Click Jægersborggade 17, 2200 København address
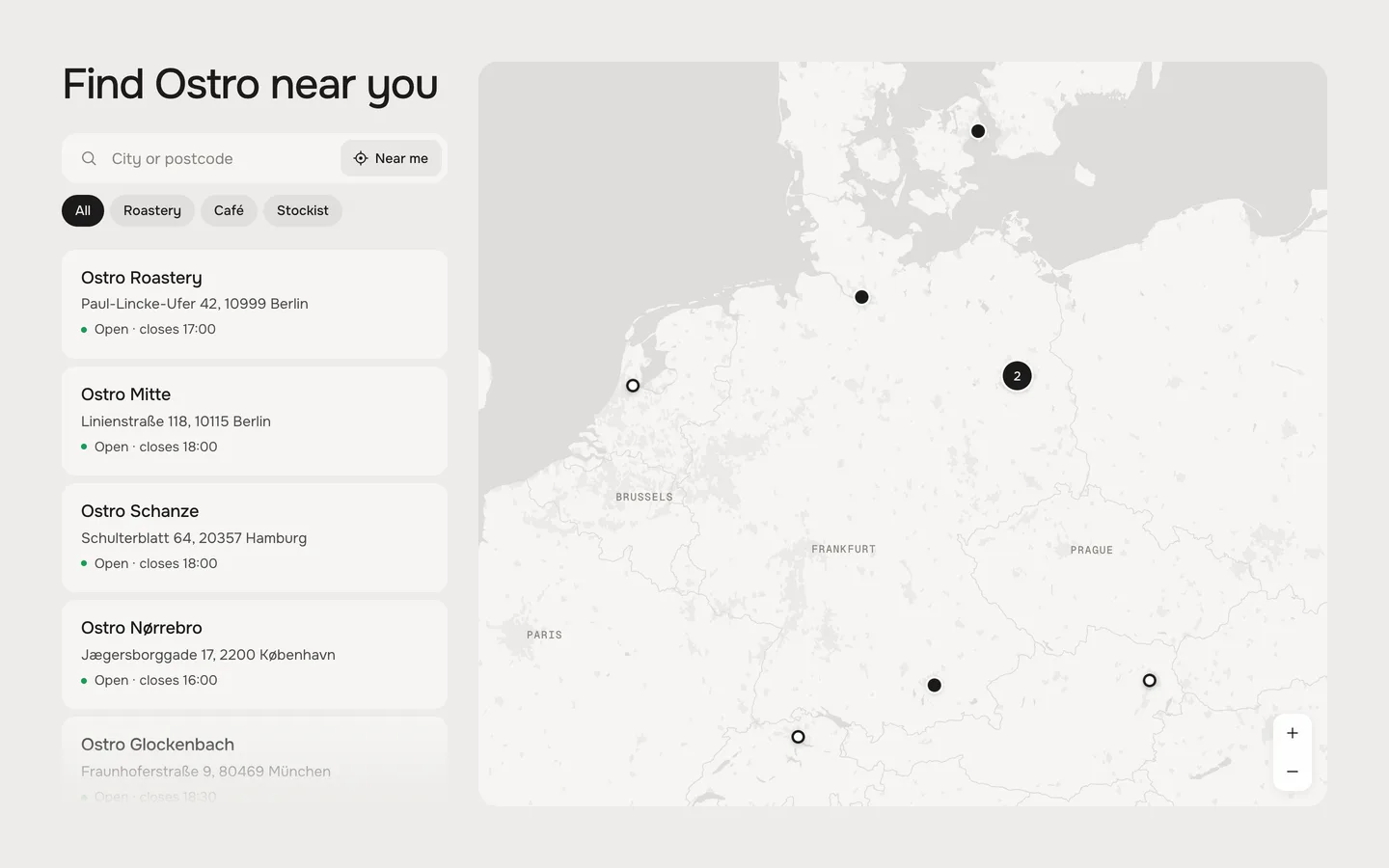 coord(208,655)
